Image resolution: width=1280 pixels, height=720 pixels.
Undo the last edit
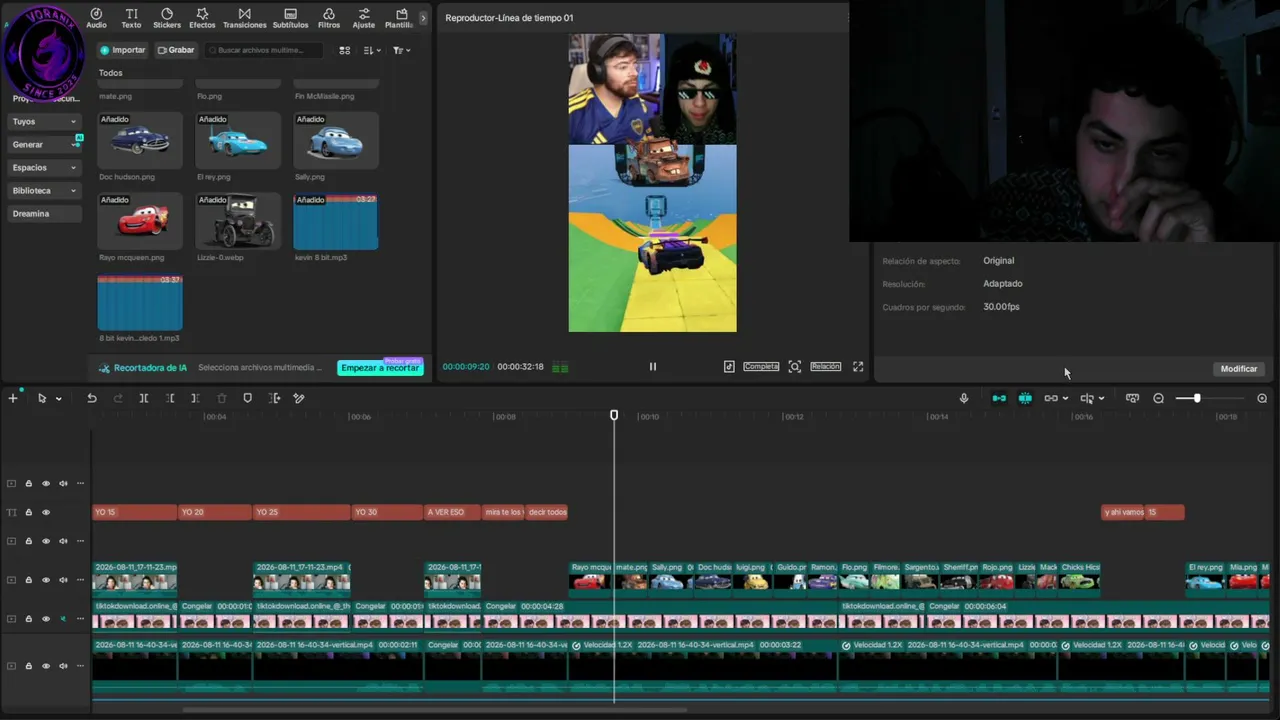92,398
